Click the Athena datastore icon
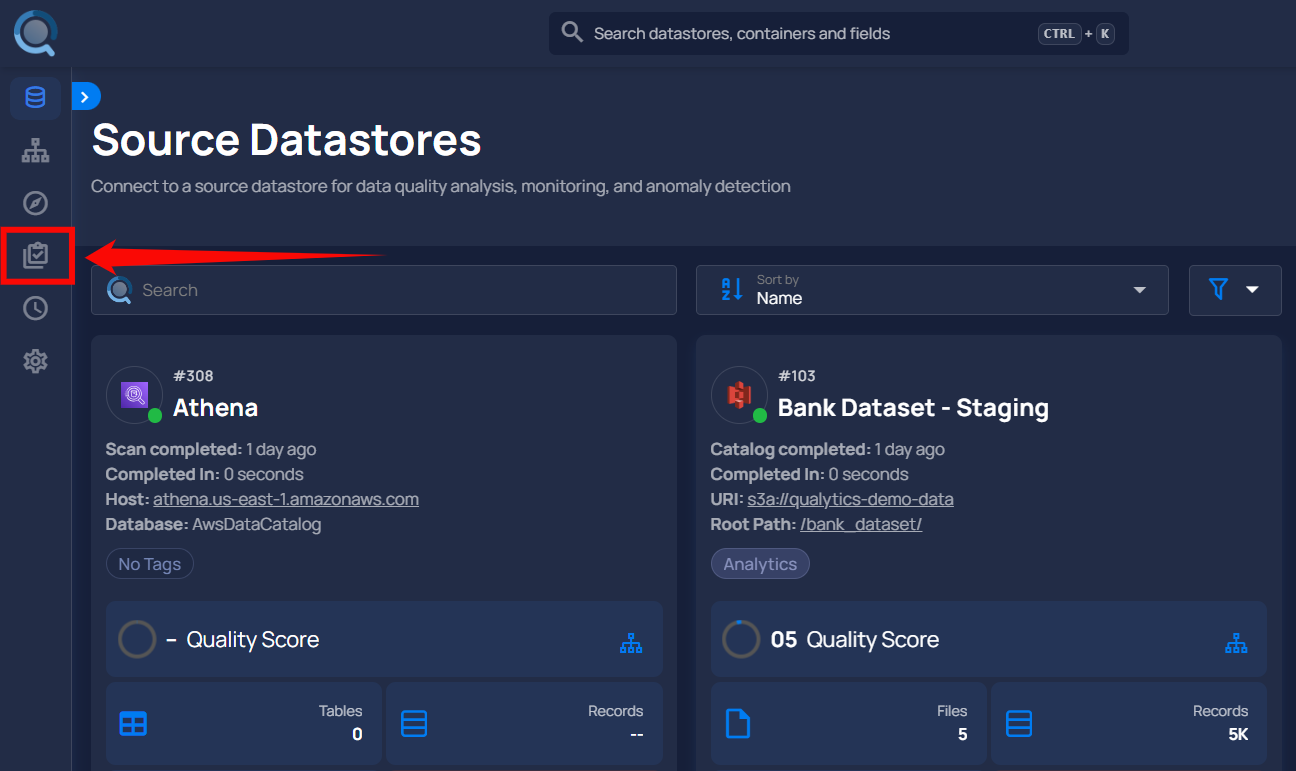This screenshot has width=1296, height=771. pos(135,395)
